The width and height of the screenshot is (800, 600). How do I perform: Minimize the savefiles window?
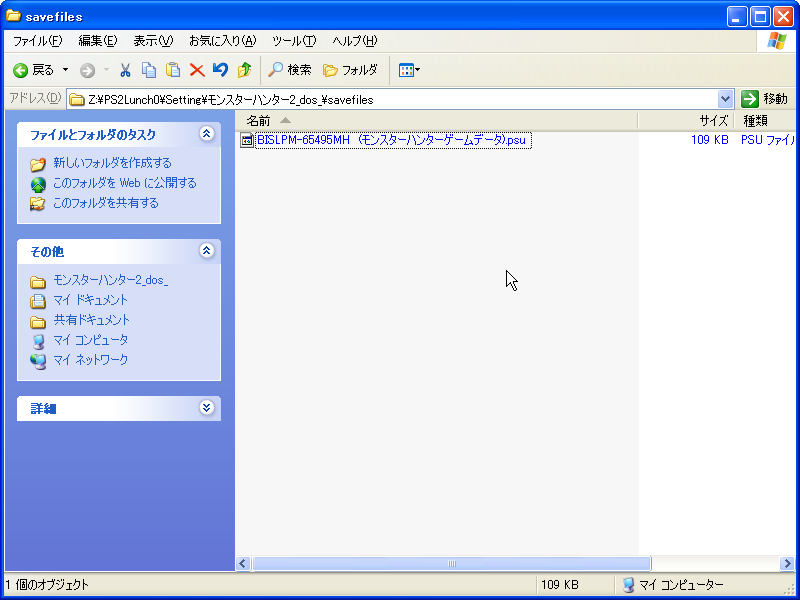737,17
